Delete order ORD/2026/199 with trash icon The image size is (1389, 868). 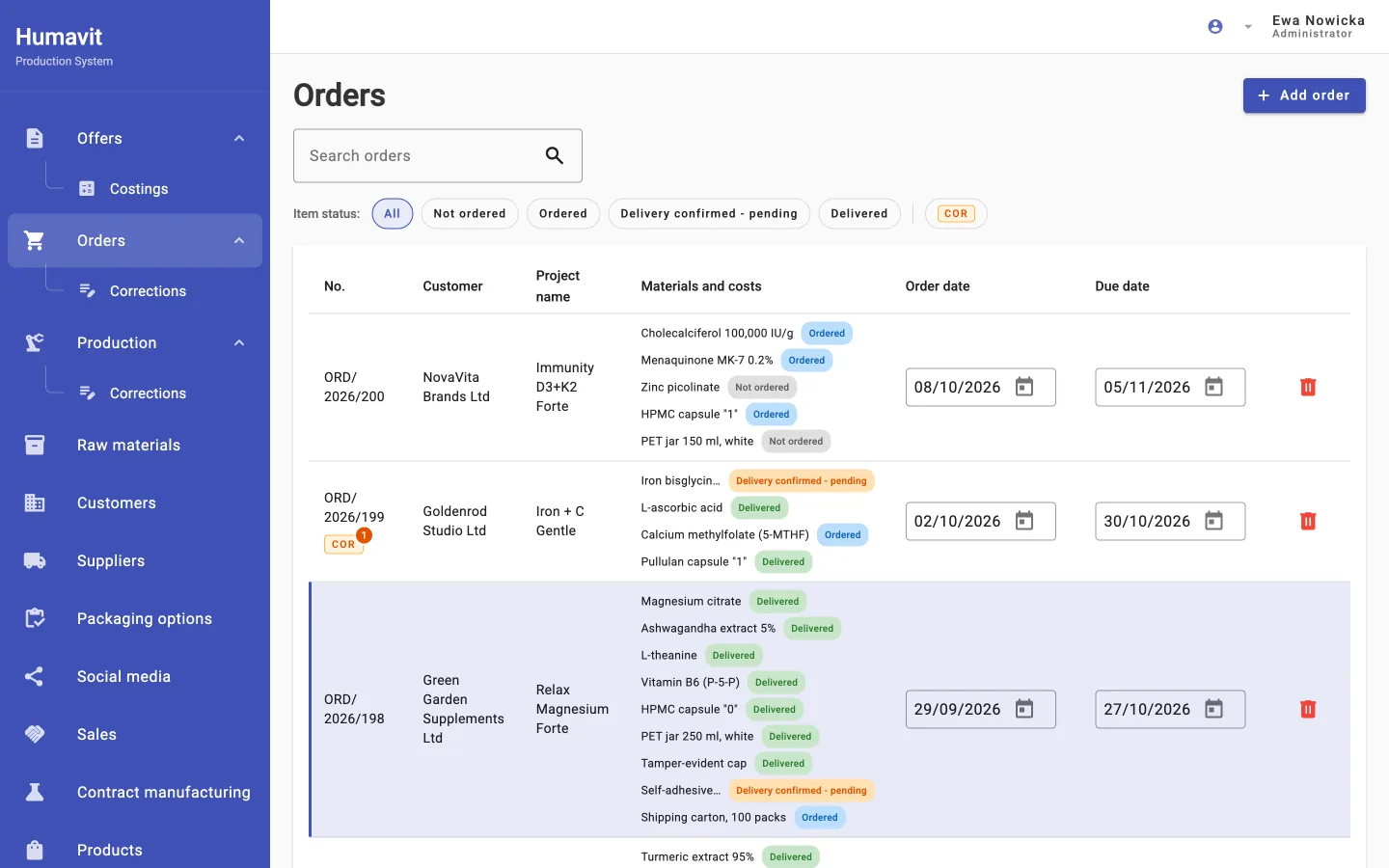pyautogui.click(x=1308, y=521)
